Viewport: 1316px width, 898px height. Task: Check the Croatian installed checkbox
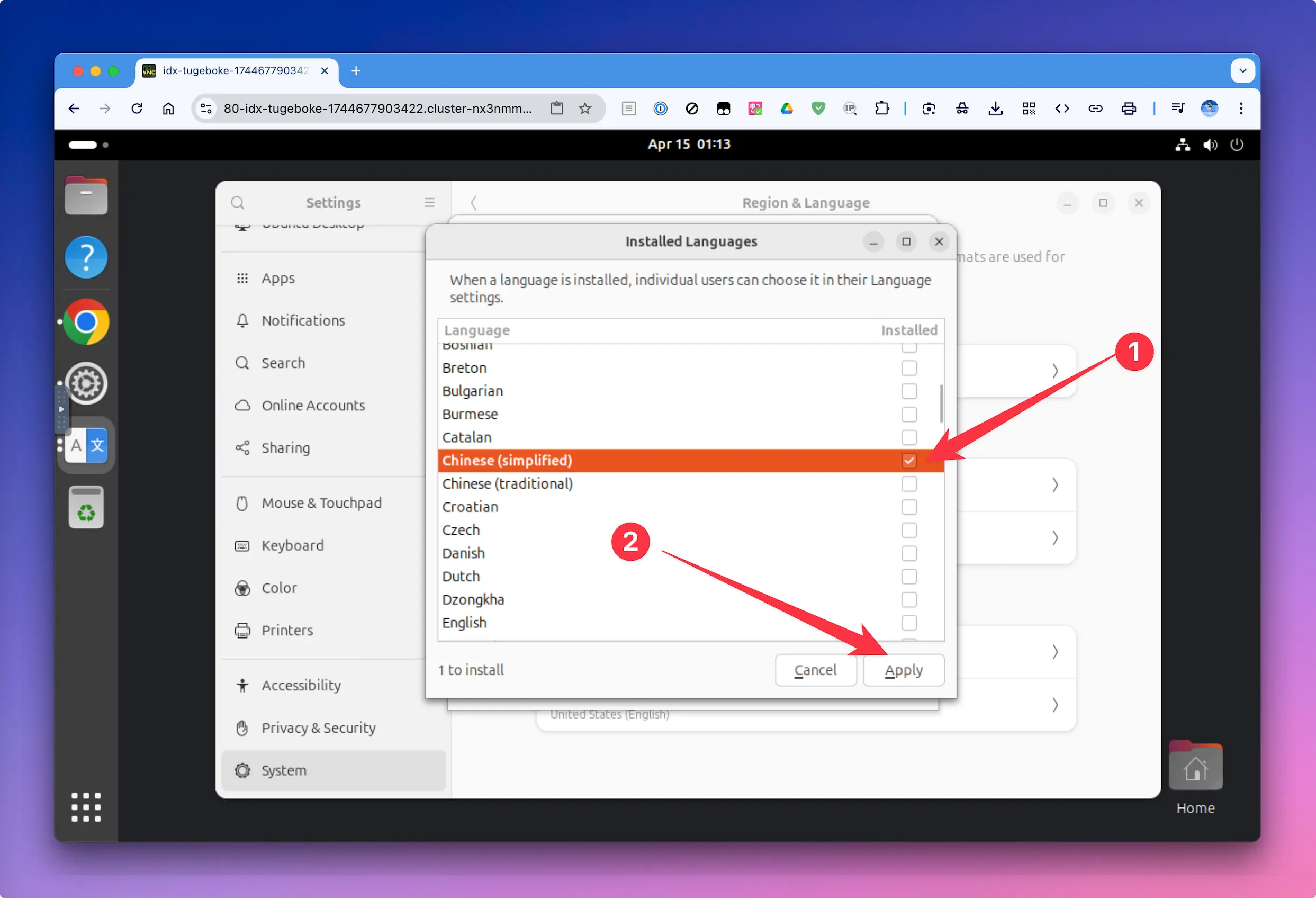(909, 507)
